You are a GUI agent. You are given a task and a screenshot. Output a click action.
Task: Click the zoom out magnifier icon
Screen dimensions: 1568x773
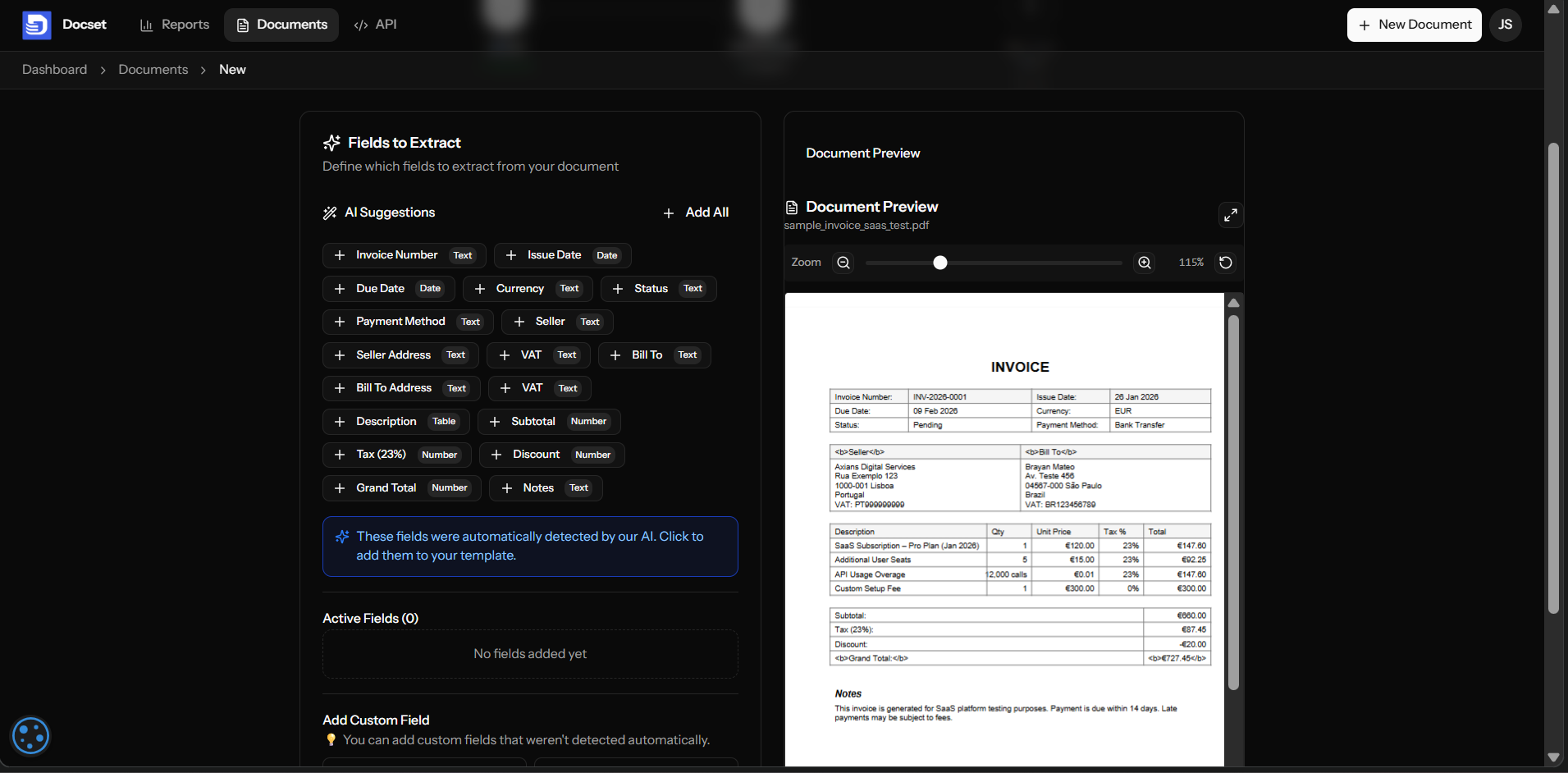(843, 263)
